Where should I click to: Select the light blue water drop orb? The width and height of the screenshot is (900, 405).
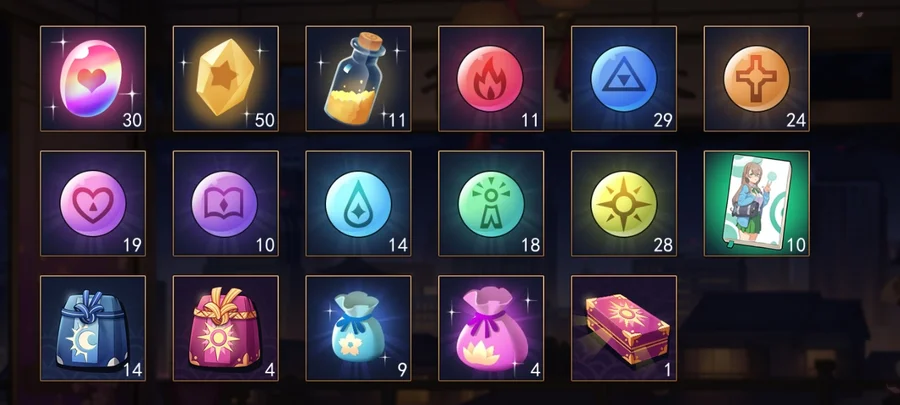358,204
